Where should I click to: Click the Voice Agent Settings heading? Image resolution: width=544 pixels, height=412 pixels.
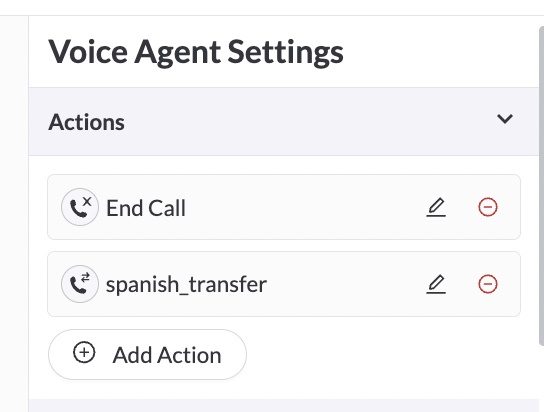point(196,52)
